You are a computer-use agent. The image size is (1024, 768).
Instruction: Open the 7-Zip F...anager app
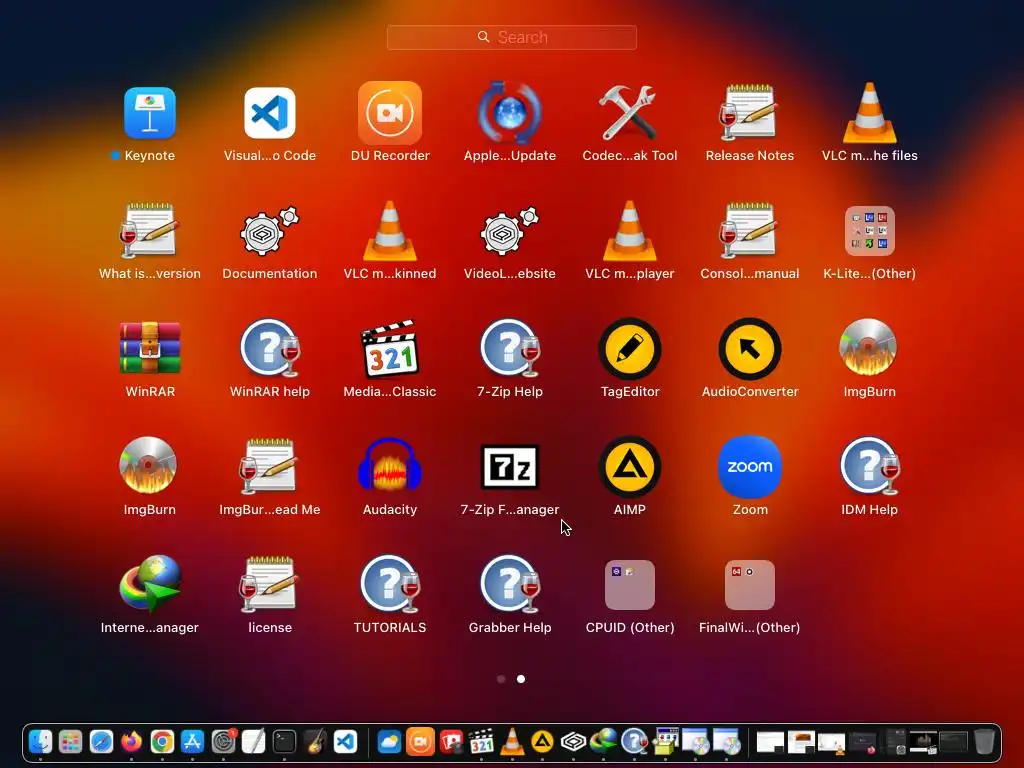coord(509,466)
